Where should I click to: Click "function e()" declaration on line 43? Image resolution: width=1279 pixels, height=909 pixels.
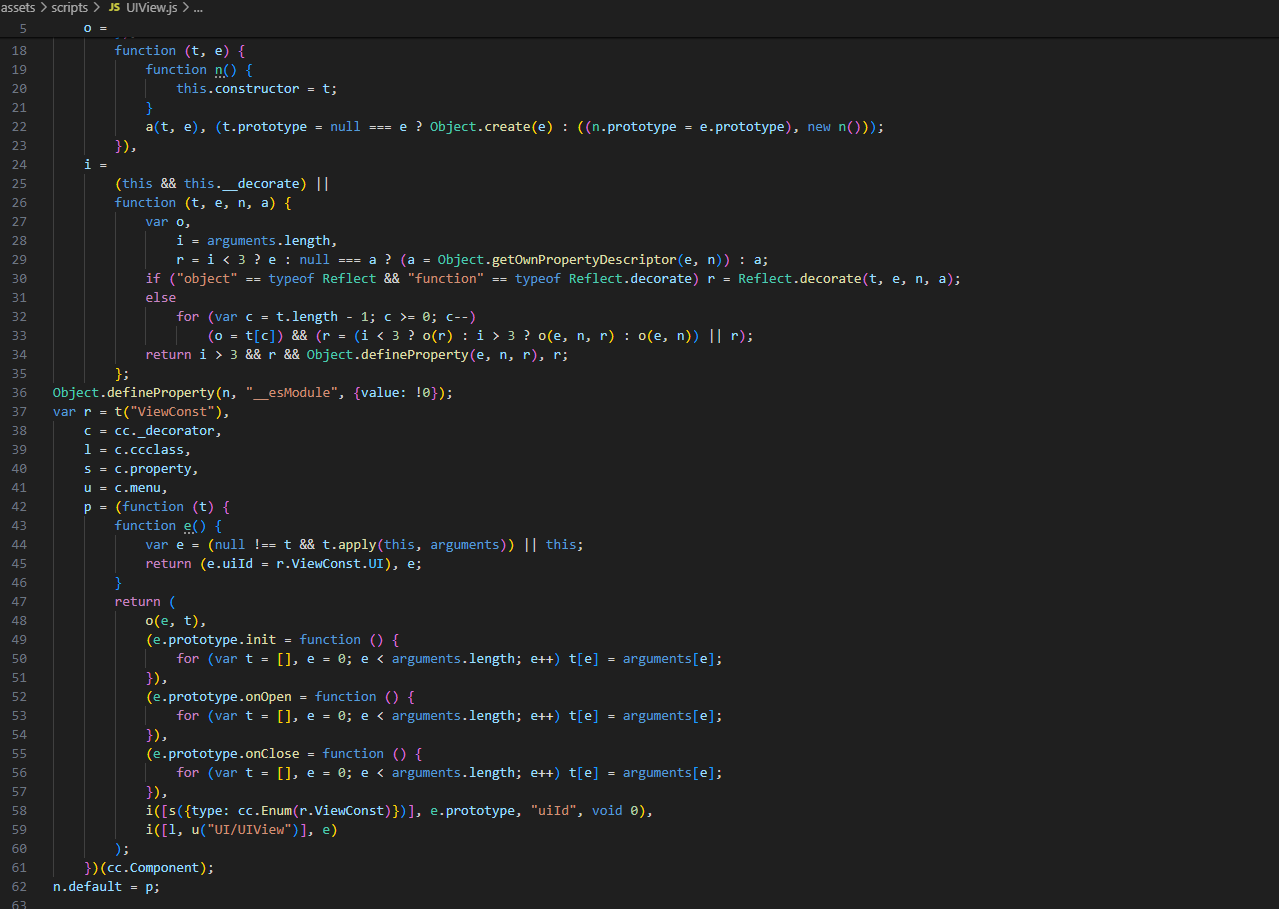pyautogui.click(x=160, y=525)
